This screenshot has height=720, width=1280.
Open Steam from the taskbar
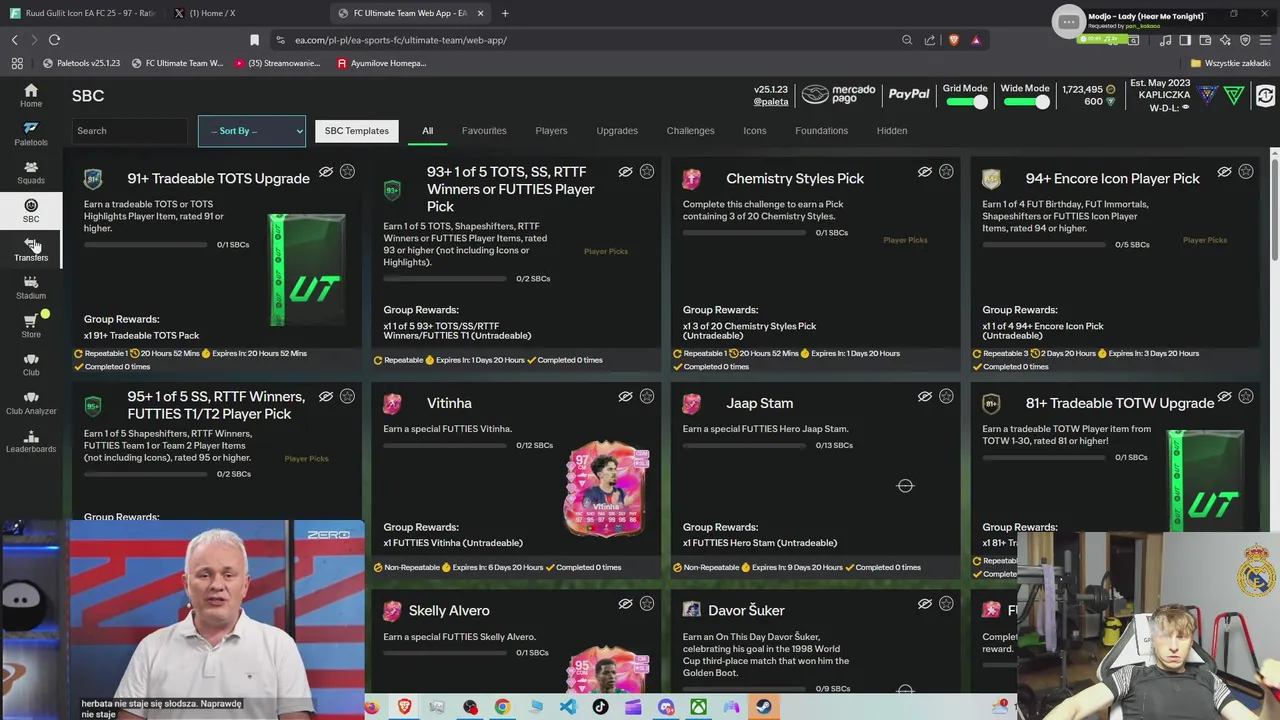(764, 707)
